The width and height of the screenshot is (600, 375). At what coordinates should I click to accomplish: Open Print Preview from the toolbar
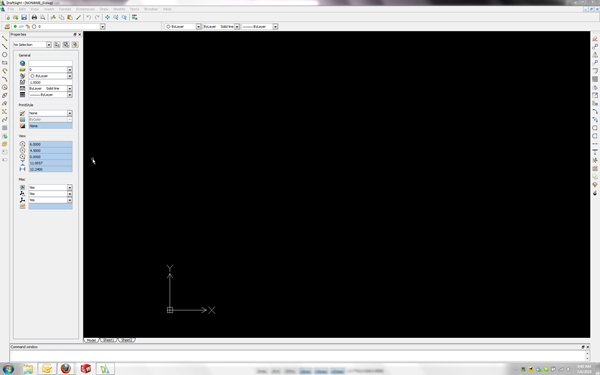point(42,17)
